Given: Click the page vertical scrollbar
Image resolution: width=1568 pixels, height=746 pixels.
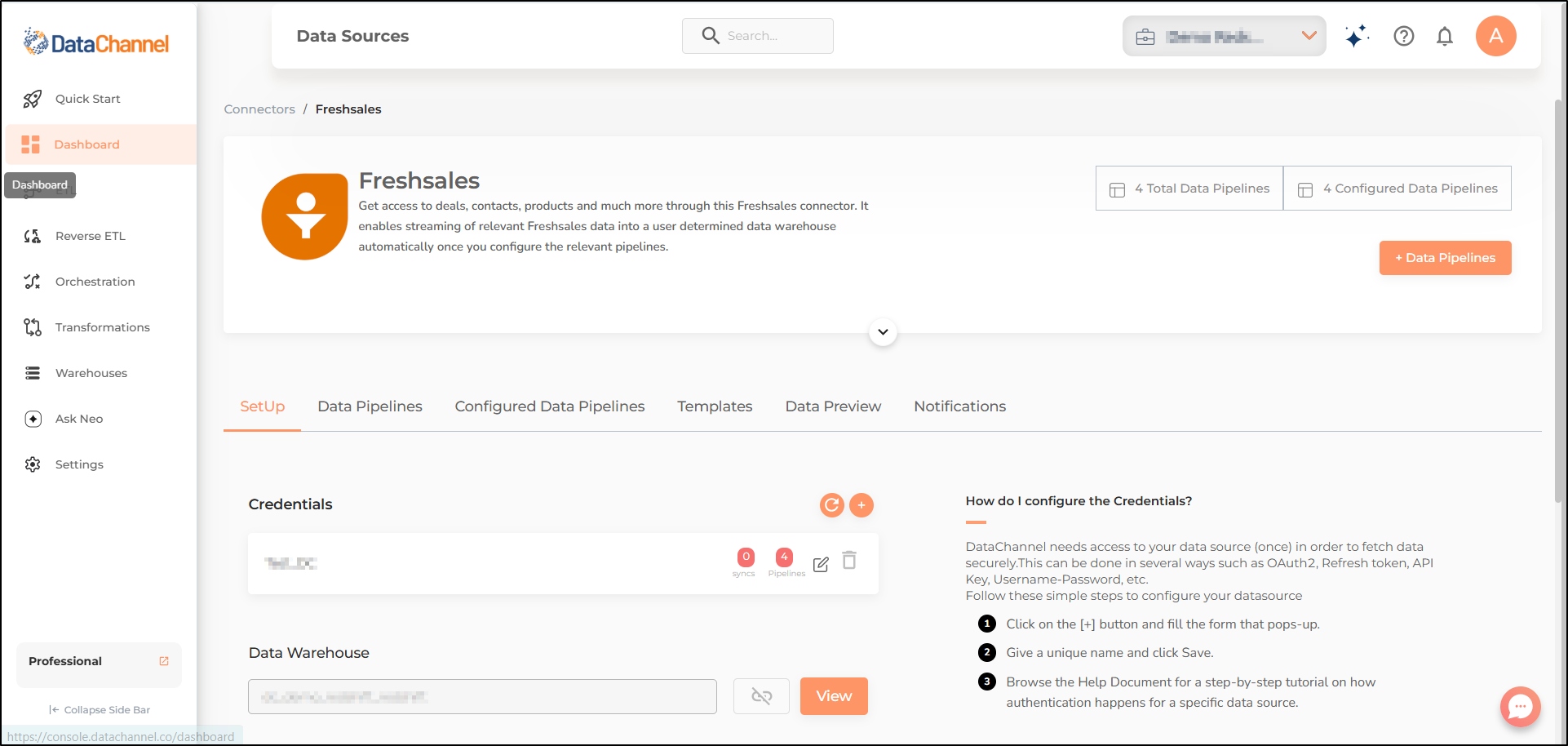Looking at the screenshot, I should (x=1559, y=302).
